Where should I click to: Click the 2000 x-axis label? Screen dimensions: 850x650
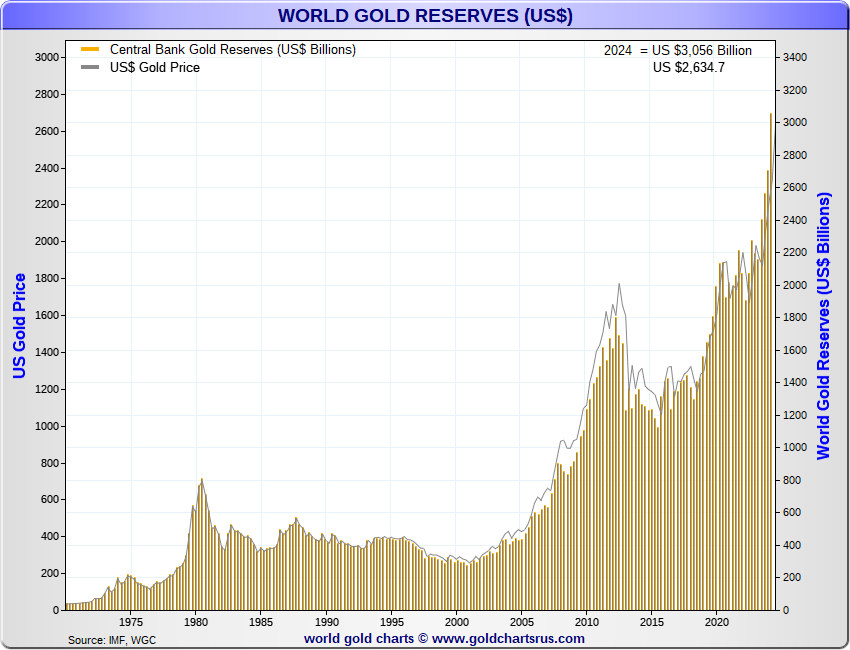click(x=456, y=622)
